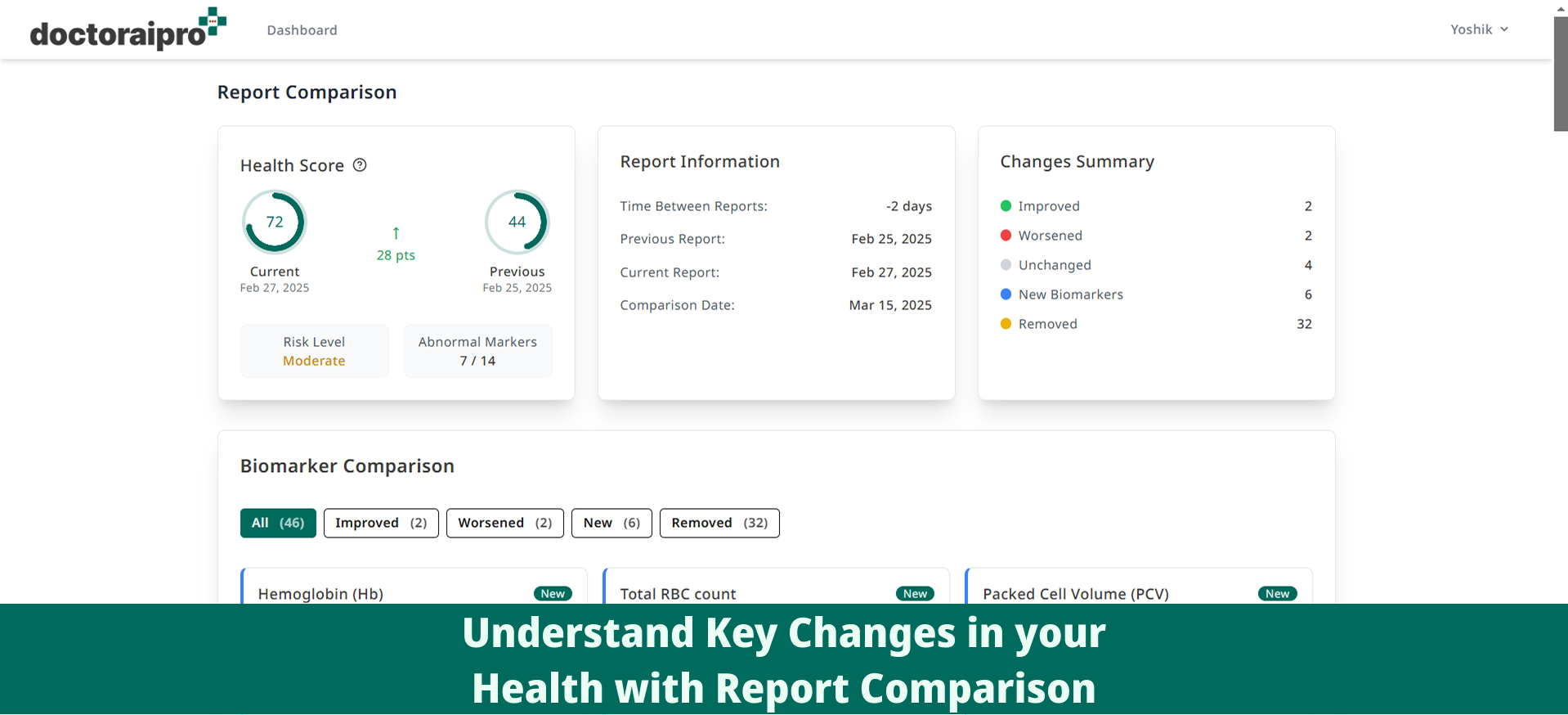Image resolution: width=1568 pixels, height=715 pixels.
Task: Click the Current Report date Feb 27, 2025
Action: click(x=891, y=272)
